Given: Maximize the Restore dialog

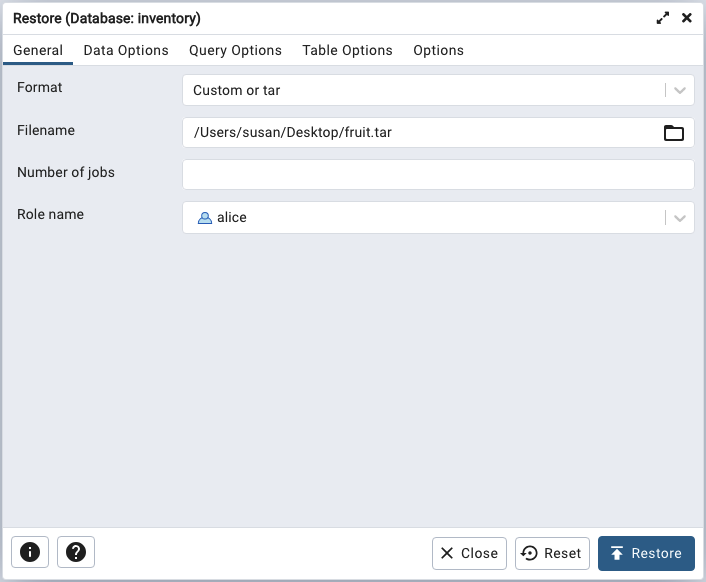Looking at the screenshot, I should pyautogui.click(x=662, y=18).
